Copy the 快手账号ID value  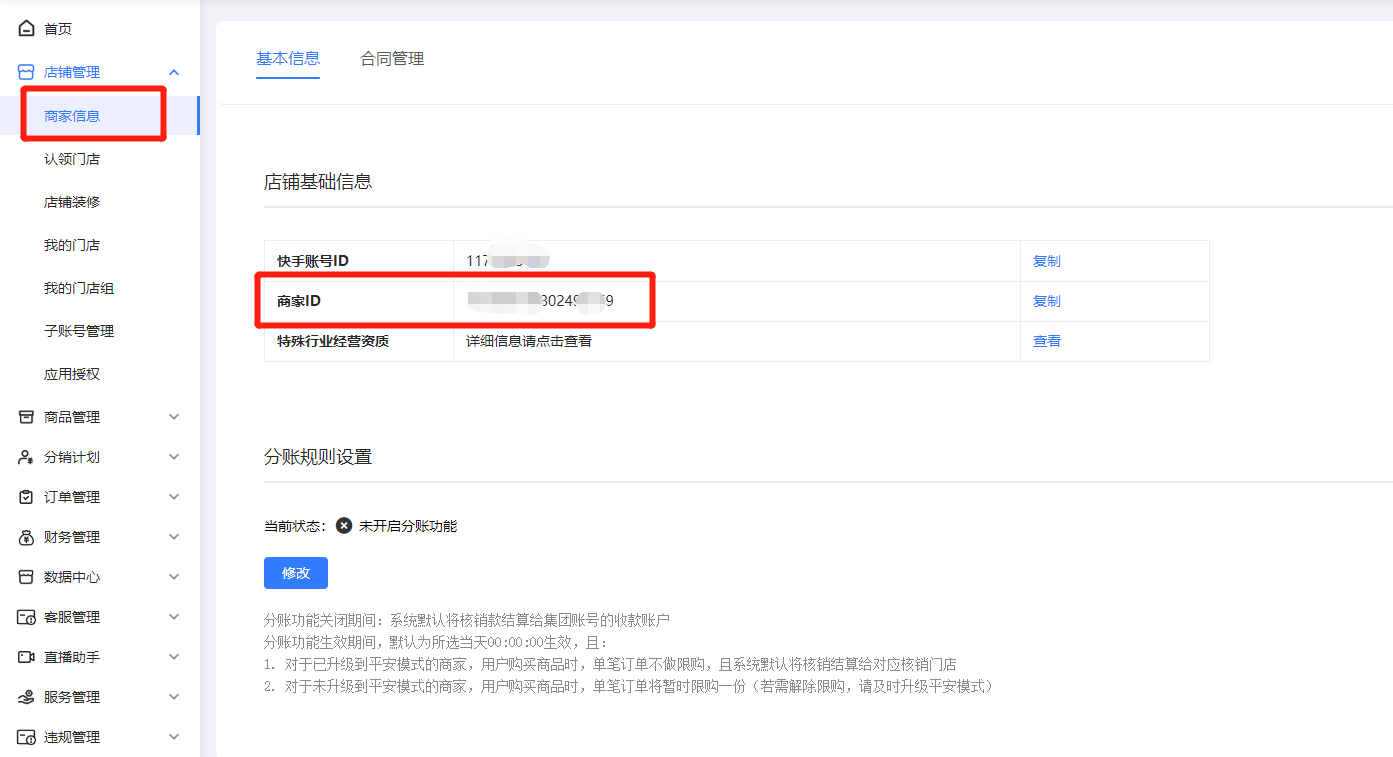coord(1046,261)
